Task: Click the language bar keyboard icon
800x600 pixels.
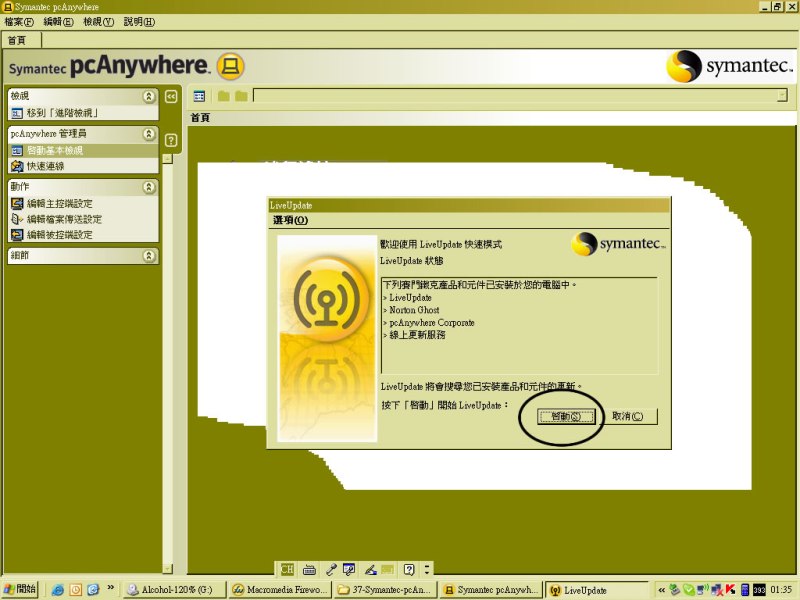Action: click(x=309, y=569)
